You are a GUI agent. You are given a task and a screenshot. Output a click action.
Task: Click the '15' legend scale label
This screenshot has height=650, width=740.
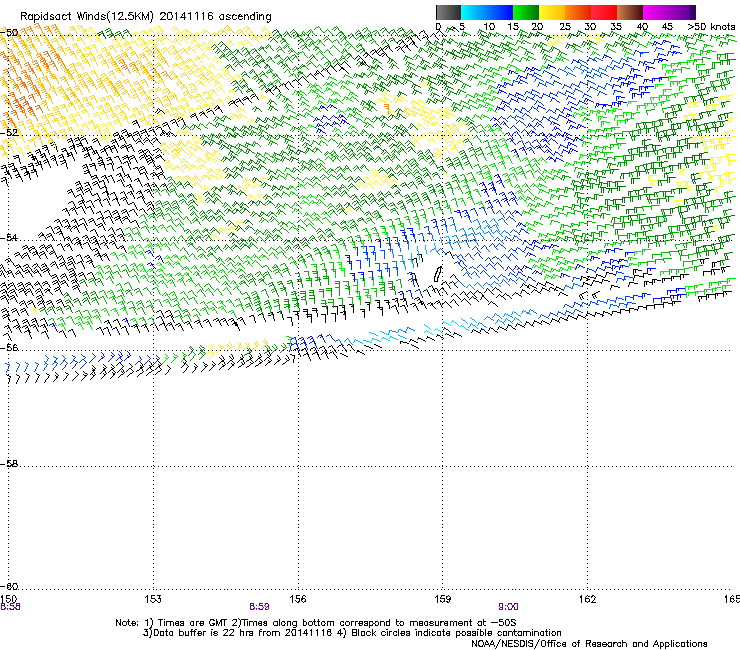coord(513,27)
